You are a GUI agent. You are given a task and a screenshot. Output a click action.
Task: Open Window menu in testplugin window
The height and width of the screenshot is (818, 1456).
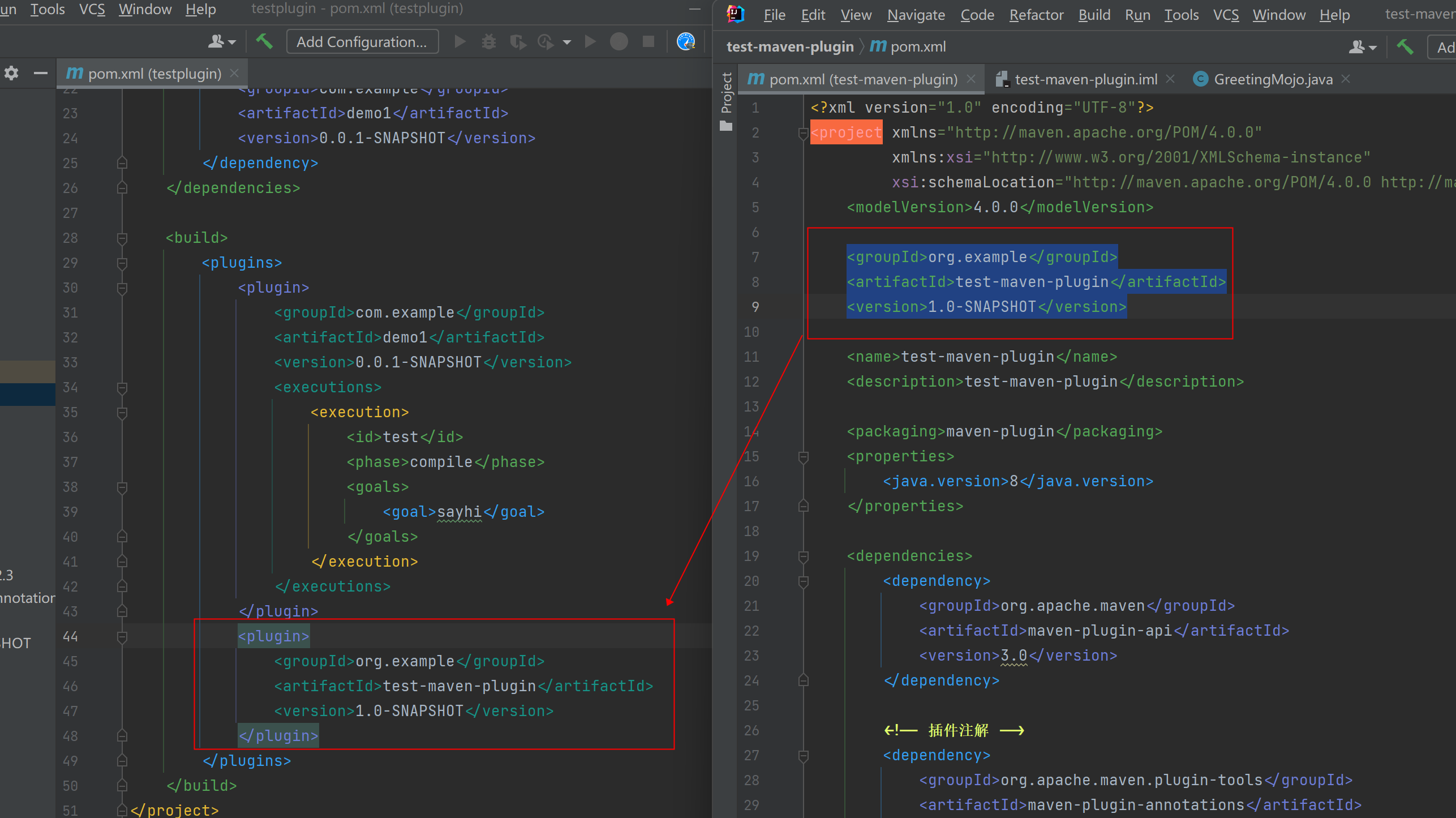tap(145, 9)
